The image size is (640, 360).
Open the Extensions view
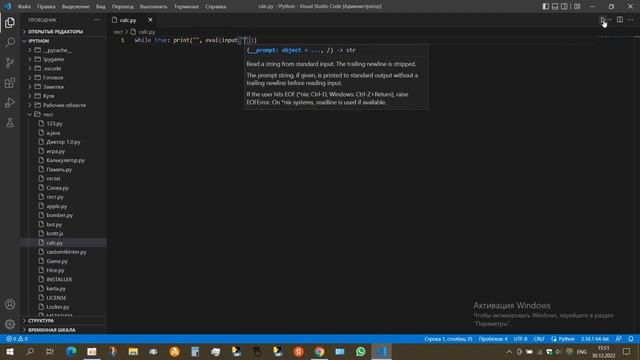[x=10, y=83]
